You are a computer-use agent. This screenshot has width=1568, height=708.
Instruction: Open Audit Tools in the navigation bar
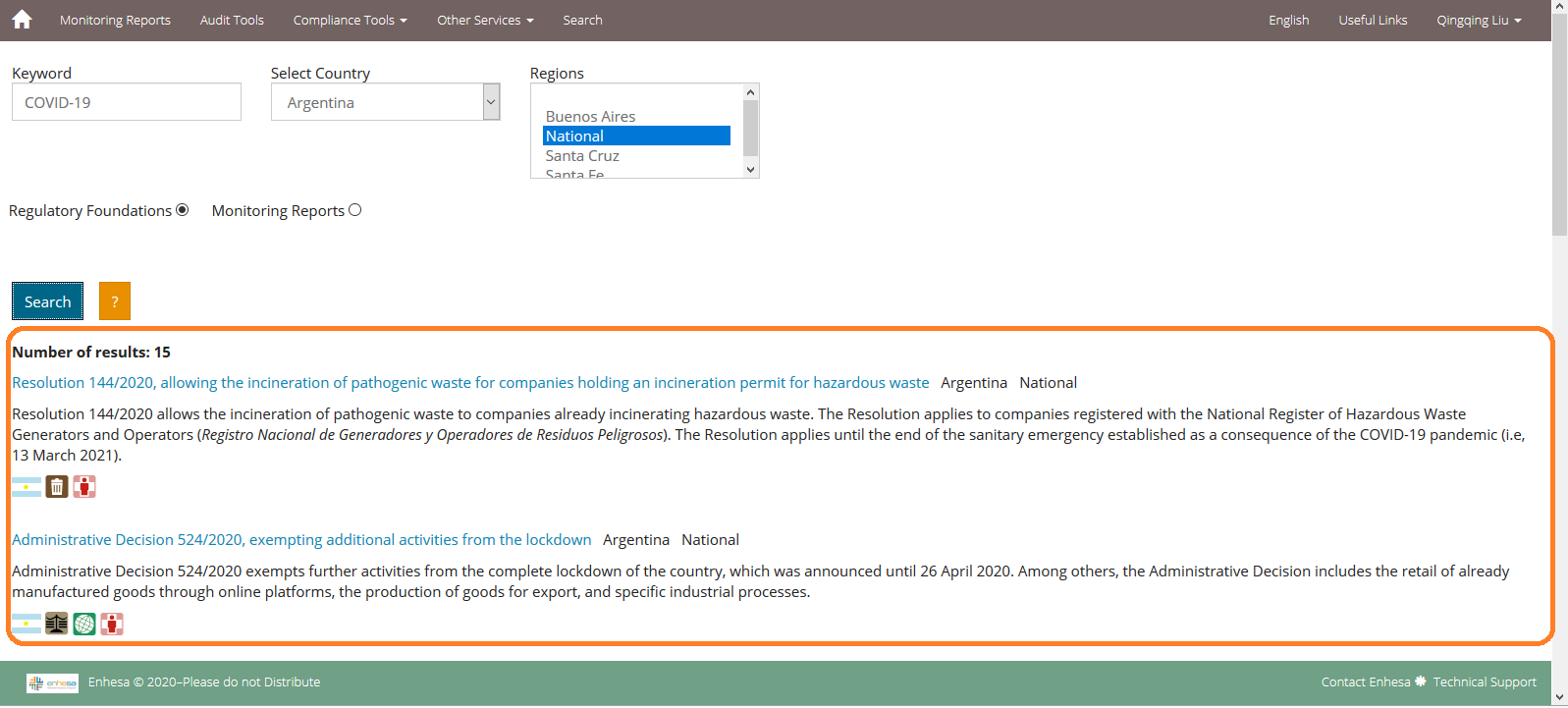coord(232,20)
